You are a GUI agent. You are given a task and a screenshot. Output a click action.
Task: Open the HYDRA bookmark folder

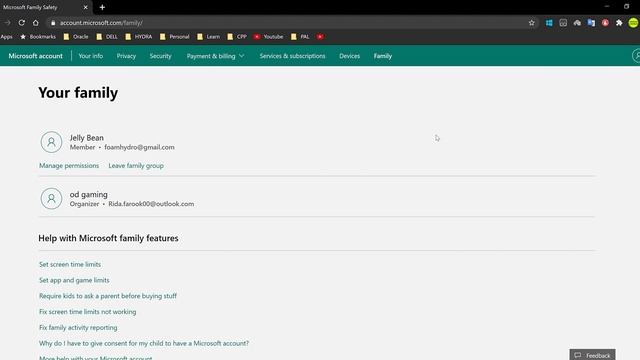(139, 37)
